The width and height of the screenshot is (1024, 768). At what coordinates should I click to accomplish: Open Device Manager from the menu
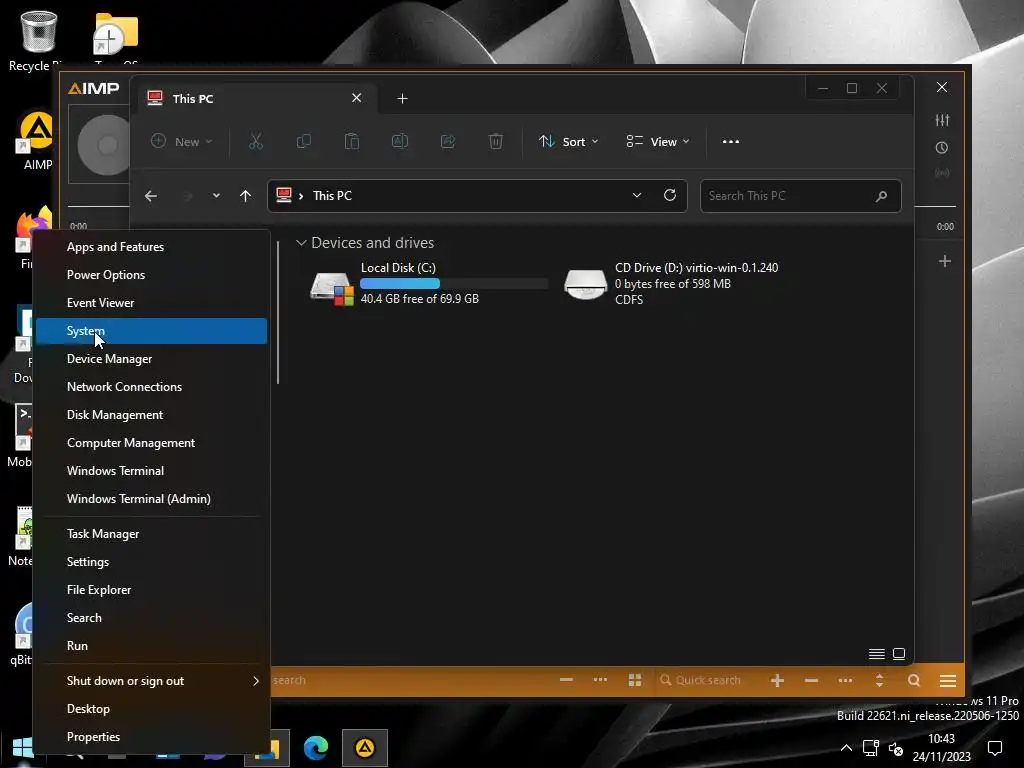152,359
